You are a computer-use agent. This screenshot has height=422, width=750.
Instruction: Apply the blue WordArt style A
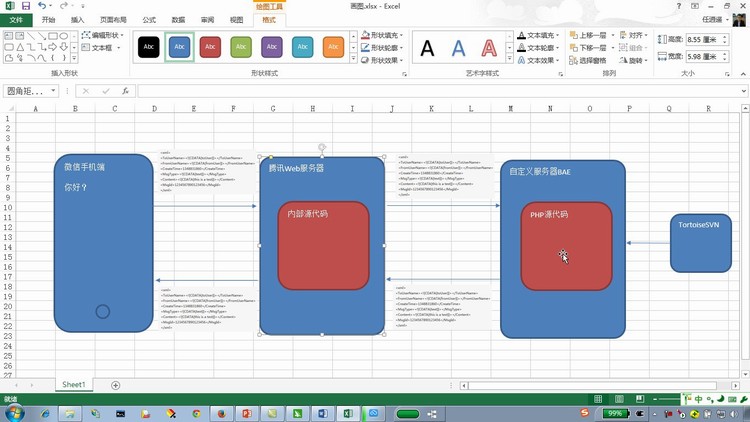point(458,48)
